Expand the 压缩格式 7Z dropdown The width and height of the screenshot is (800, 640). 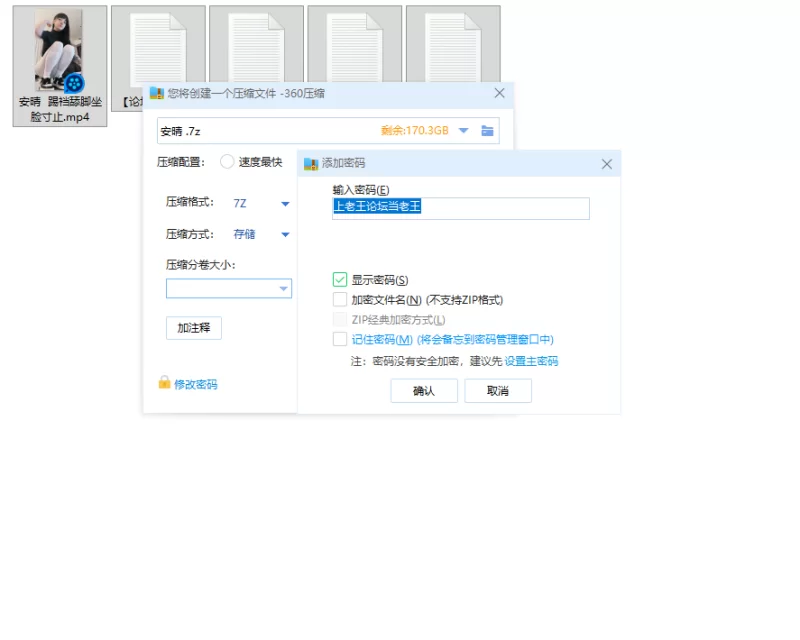[x=285, y=204]
